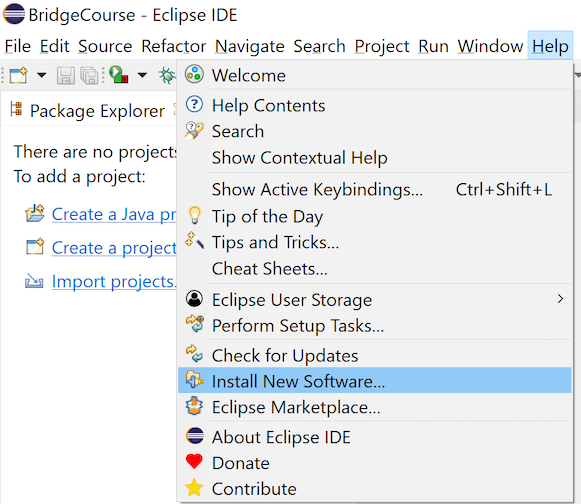Click the Debug bug toolbar icon
581x504 pixels.
point(167,75)
